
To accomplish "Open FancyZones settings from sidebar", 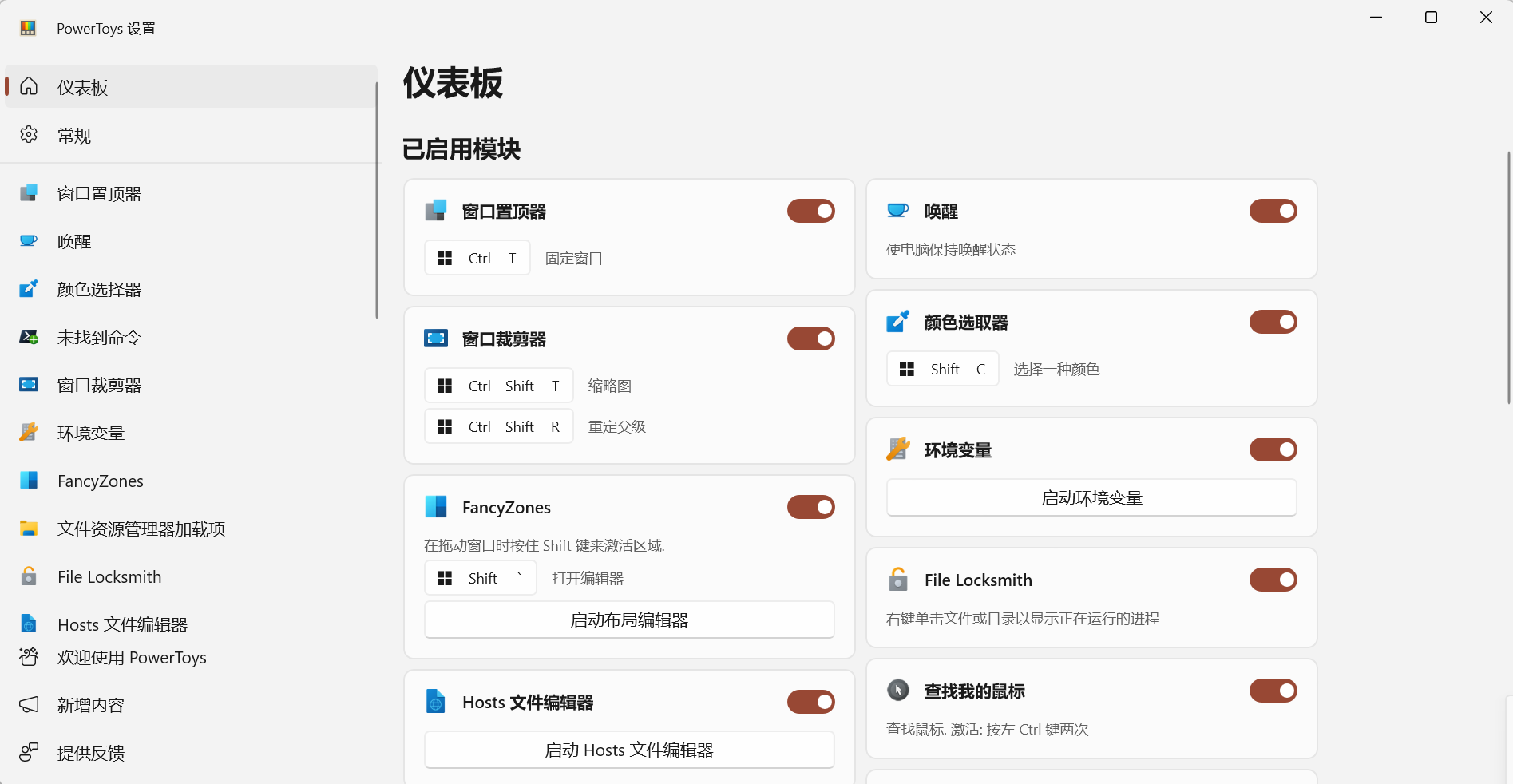I will tap(190, 481).
